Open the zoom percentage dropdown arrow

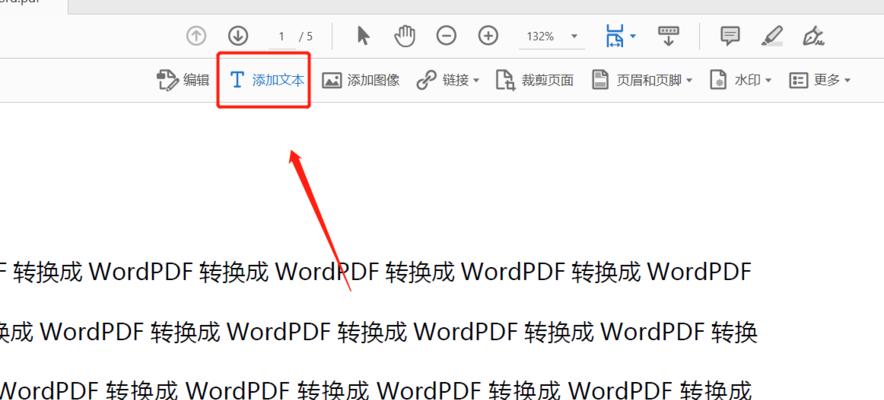pyautogui.click(x=574, y=37)
